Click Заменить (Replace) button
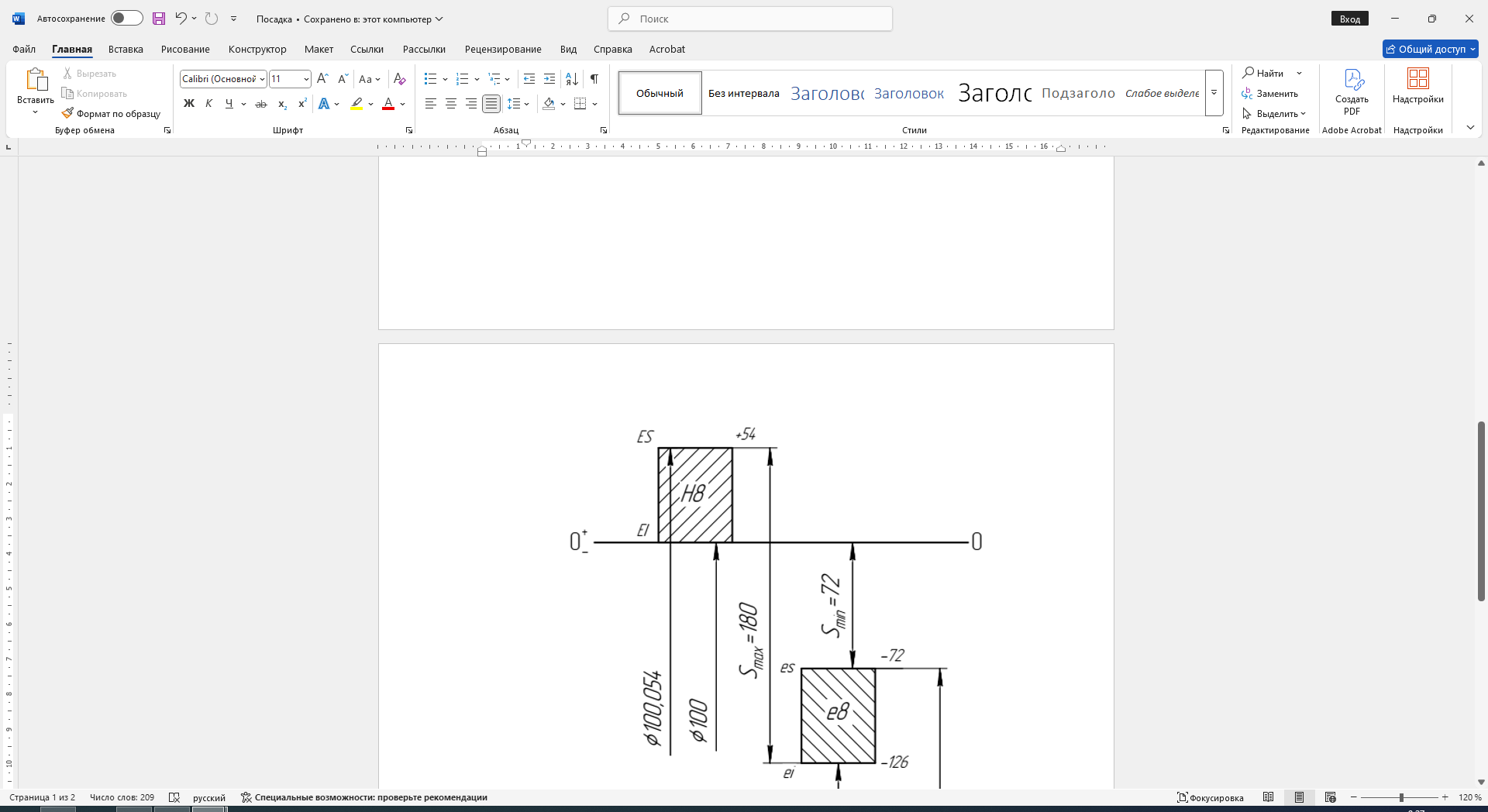The width and height of the screenshot is (1488, 812). coord(1270,94)
